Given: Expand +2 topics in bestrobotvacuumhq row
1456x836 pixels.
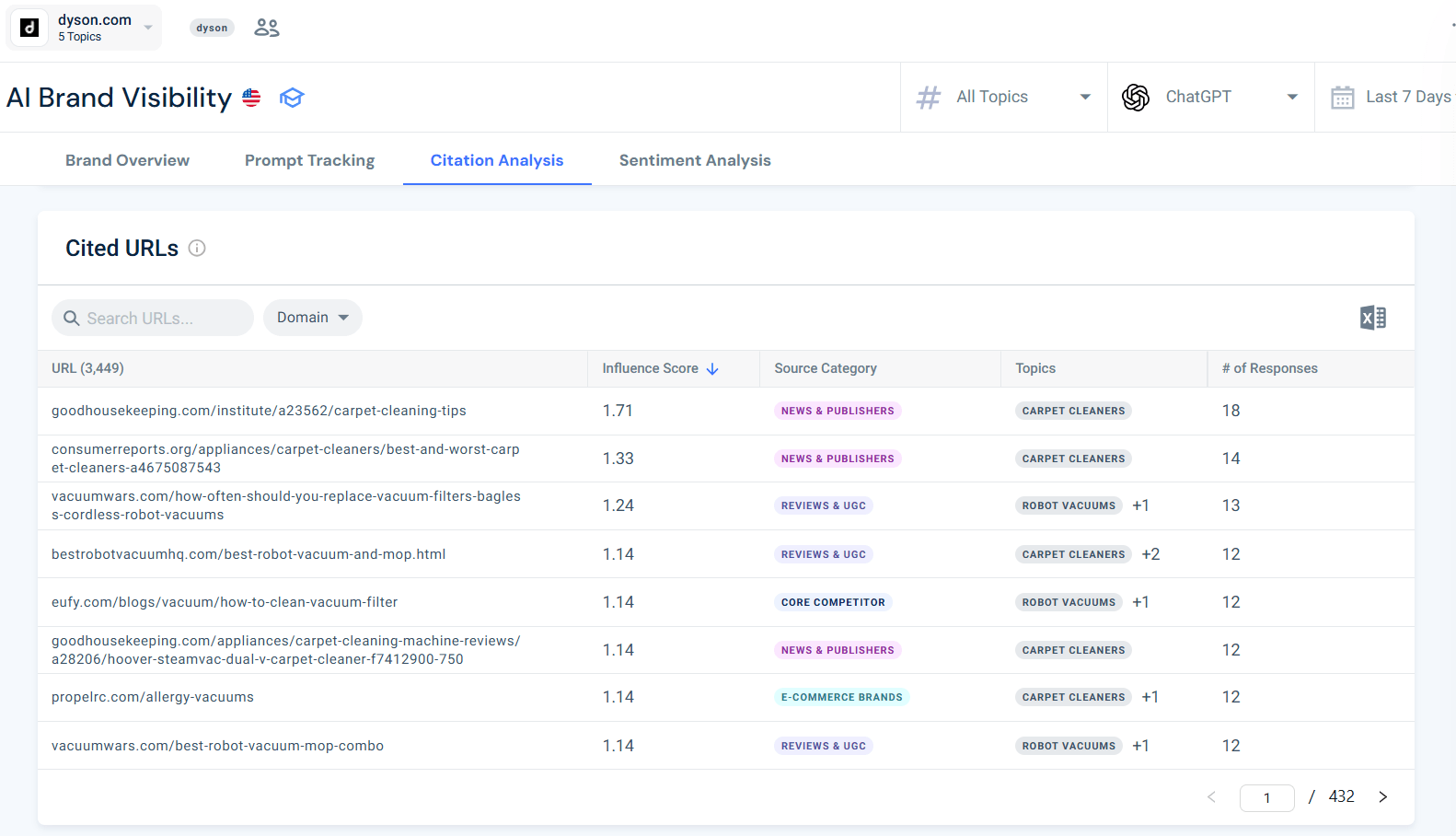Looking at the screenshot, I should [1150, 554].
